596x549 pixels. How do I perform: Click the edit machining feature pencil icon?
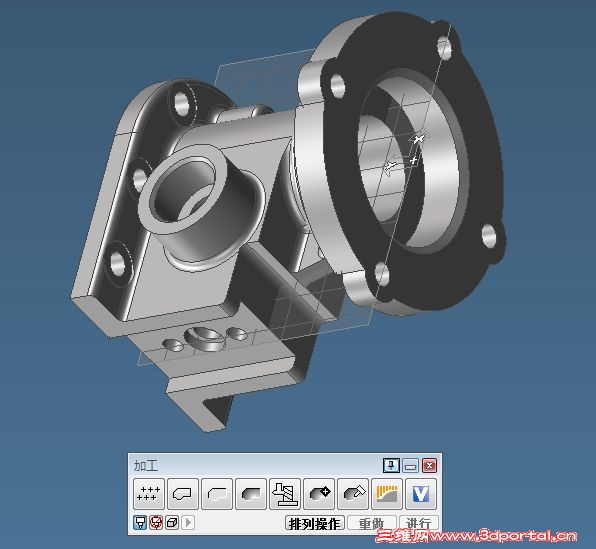click(353, 494)
